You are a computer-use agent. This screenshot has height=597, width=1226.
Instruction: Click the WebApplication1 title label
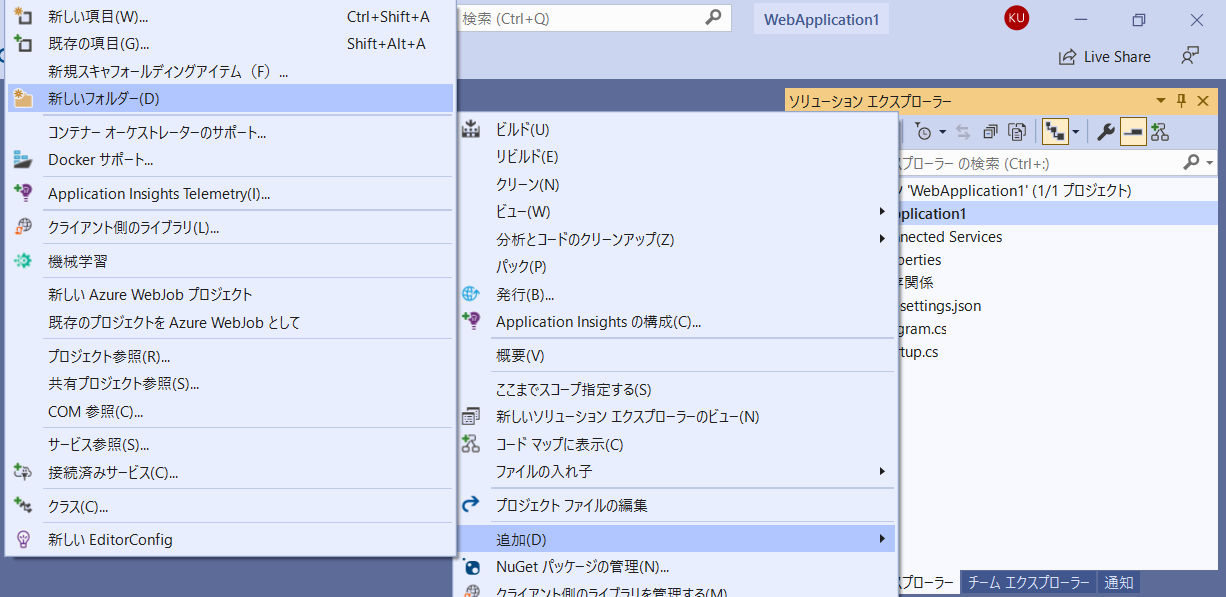pyautogui.click(x=821, y=19)
